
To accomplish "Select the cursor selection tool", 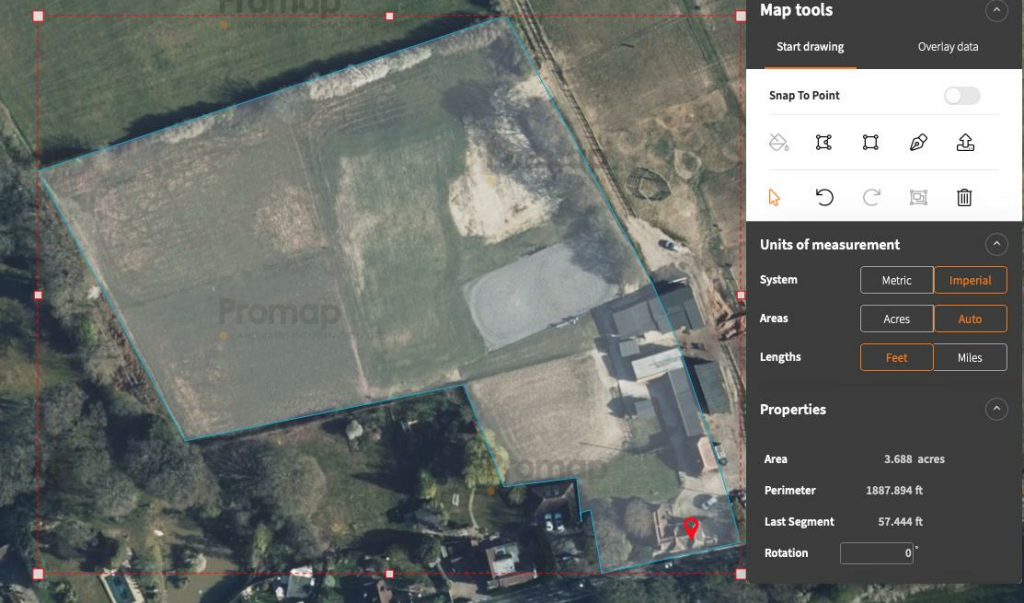I will [776, 197].
